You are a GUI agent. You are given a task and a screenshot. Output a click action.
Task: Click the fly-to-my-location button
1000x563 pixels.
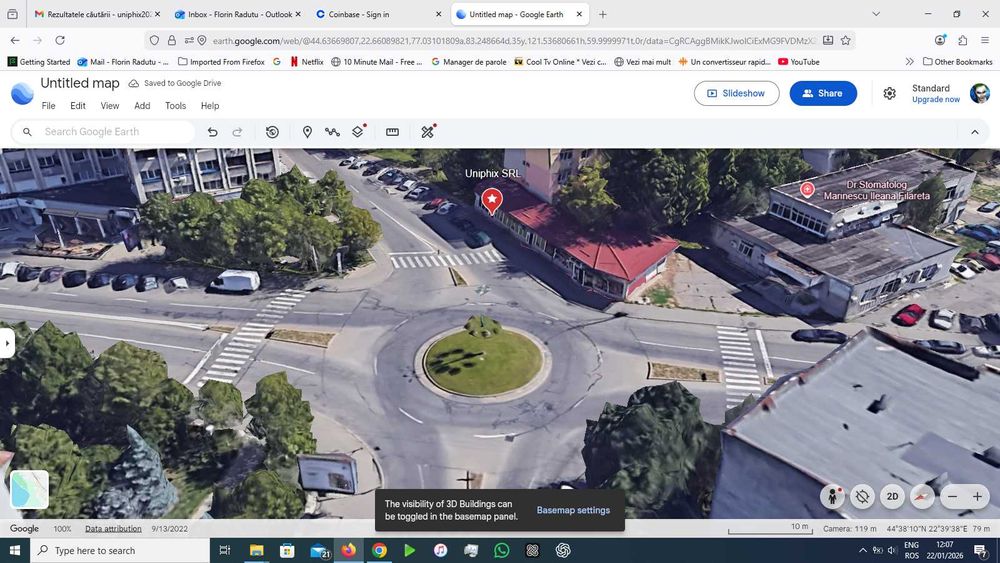(862, 497)
